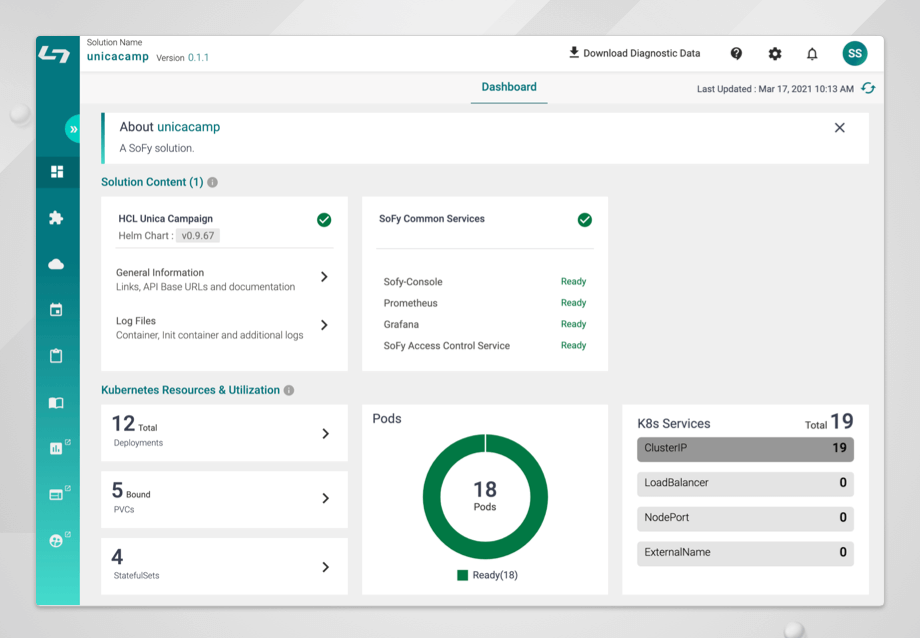Select the clipboard icon in sidebar
The width and height of the screenshot is (920, 638).
57,355
